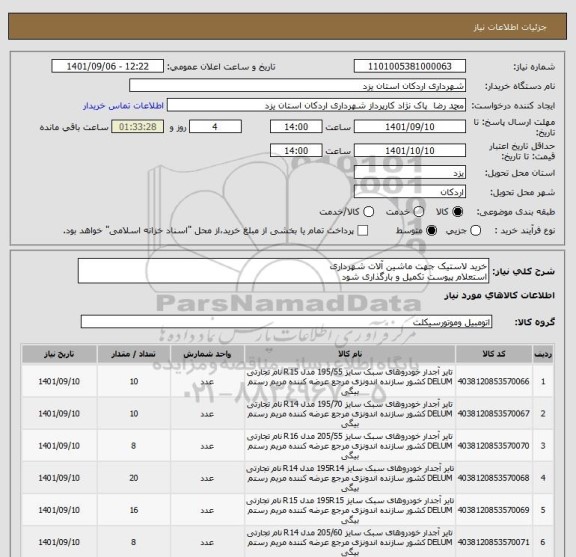
Task: Click the response deadline date 1401/09/10 field
Action: point(410,127)
